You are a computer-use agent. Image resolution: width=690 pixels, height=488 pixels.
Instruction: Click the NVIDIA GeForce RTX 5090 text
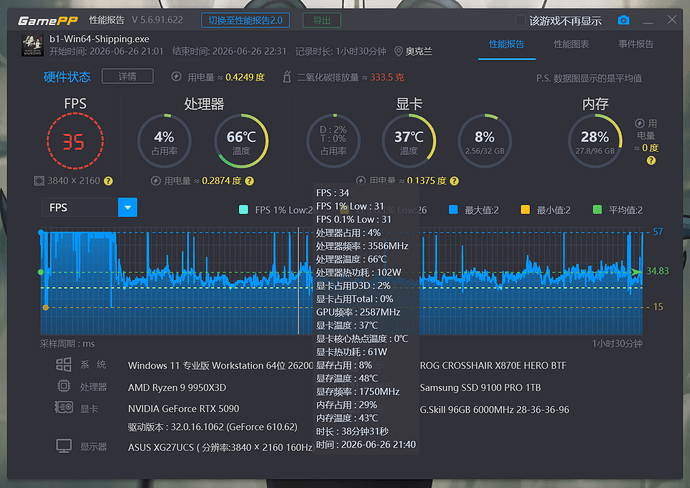pos(184,409)
